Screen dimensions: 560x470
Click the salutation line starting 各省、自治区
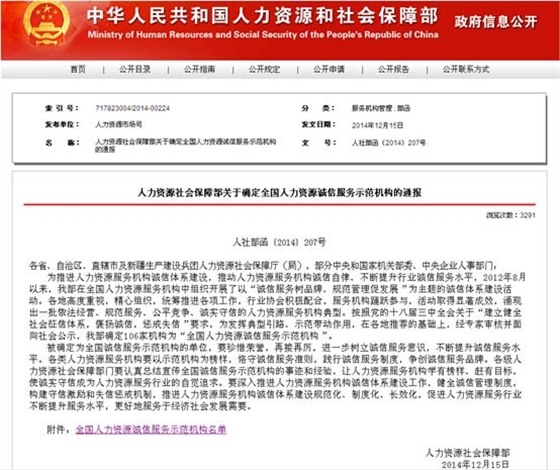[263, 266]
